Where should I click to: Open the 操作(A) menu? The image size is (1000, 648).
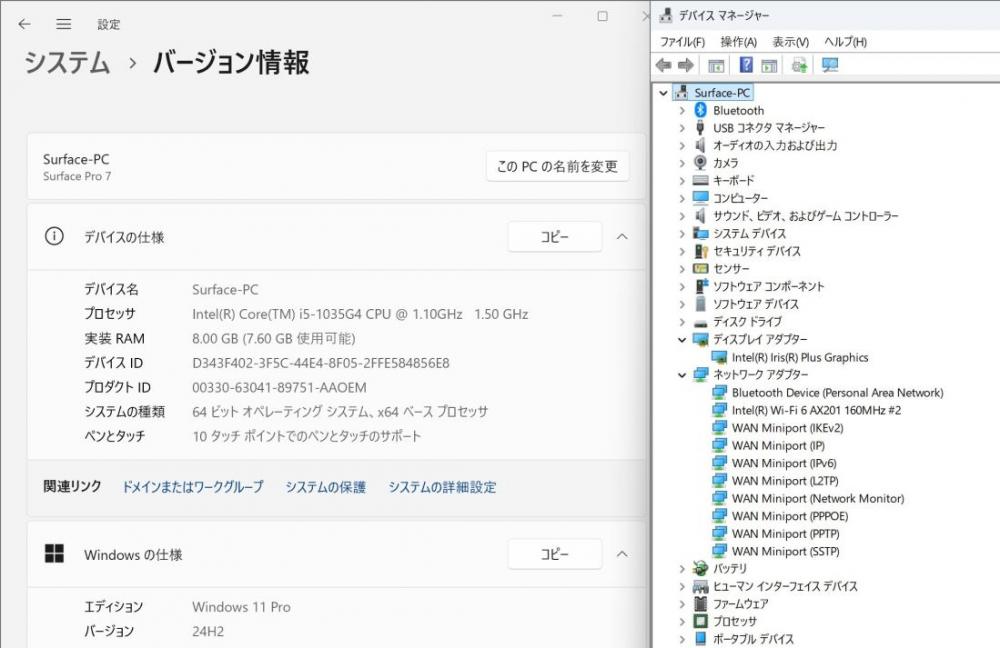(x=739, y=42)
